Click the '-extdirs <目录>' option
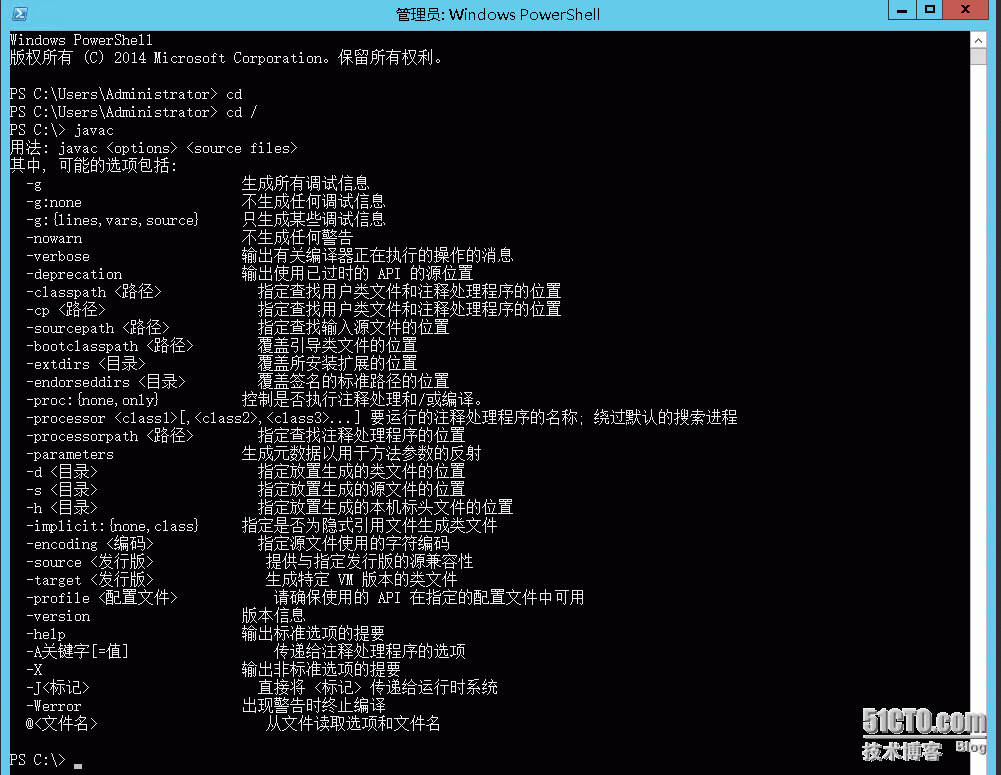1001x775 pixels. click(x=86, y=364)
